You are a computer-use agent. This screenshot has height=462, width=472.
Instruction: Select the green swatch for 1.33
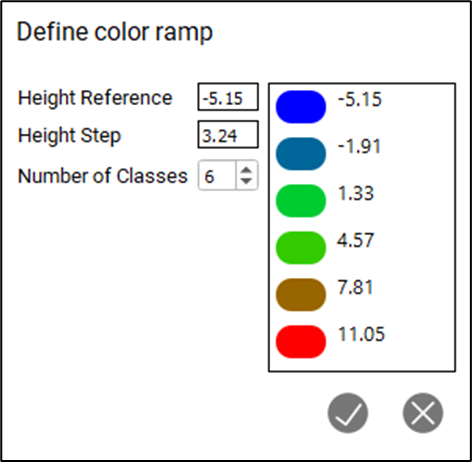click(301, 201)
